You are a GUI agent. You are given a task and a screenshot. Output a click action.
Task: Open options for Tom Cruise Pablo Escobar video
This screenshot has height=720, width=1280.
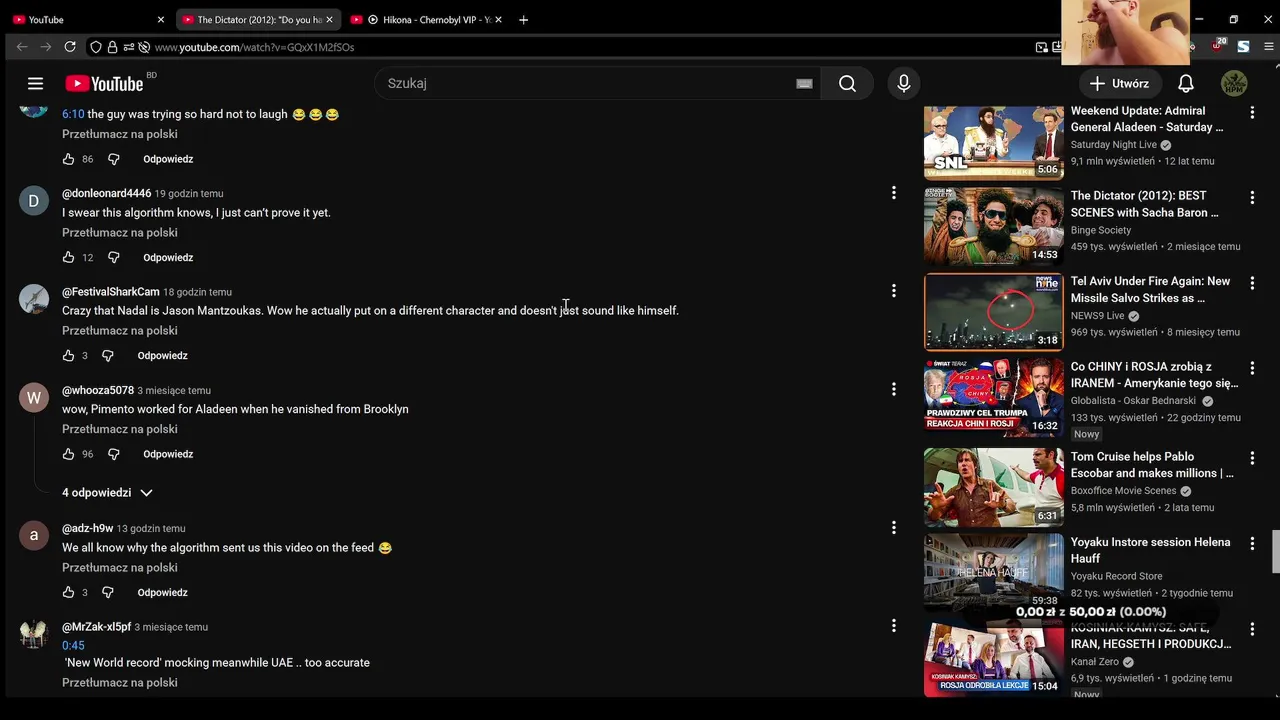pyautogui.click(x=1252, y=458)
